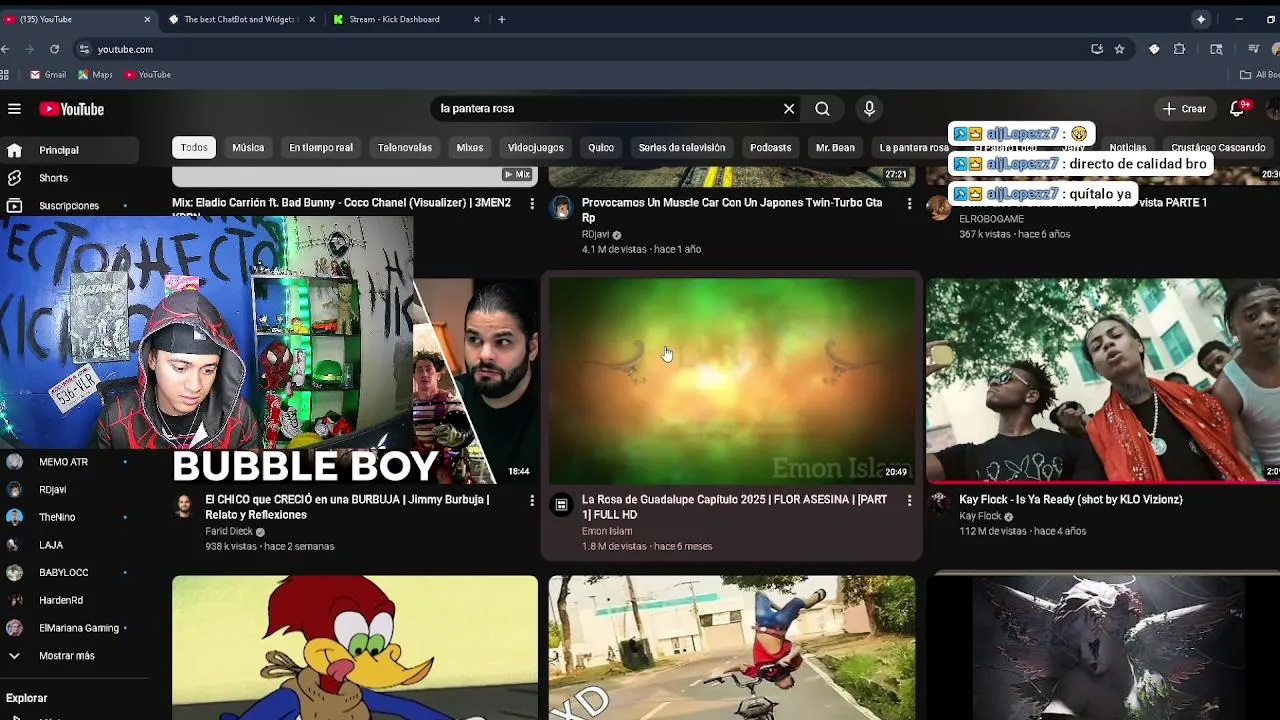This screenshot has height=720, width=1280.
Task: Open the notifications bell
Action: coord(1237,108)
